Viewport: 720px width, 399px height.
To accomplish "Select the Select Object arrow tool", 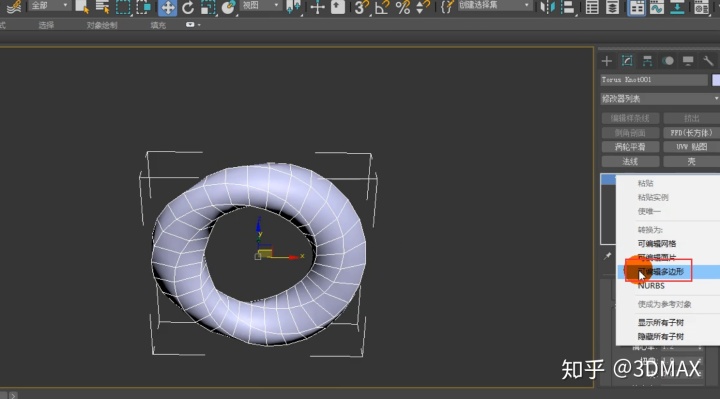I will click(x=82, y=6).
